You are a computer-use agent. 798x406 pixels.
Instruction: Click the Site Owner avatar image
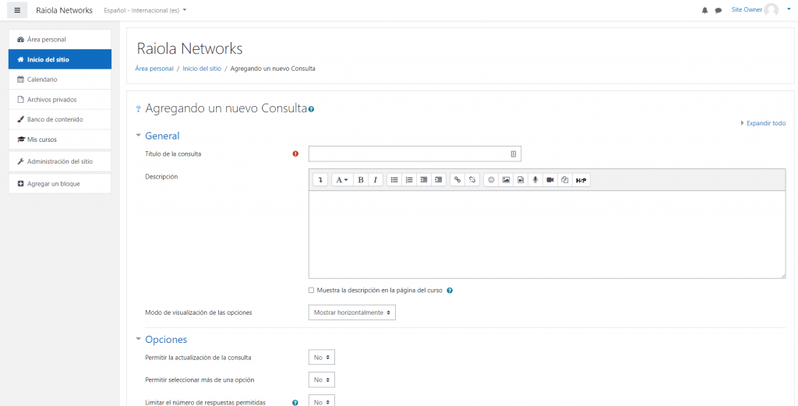(x=771, y=10)
